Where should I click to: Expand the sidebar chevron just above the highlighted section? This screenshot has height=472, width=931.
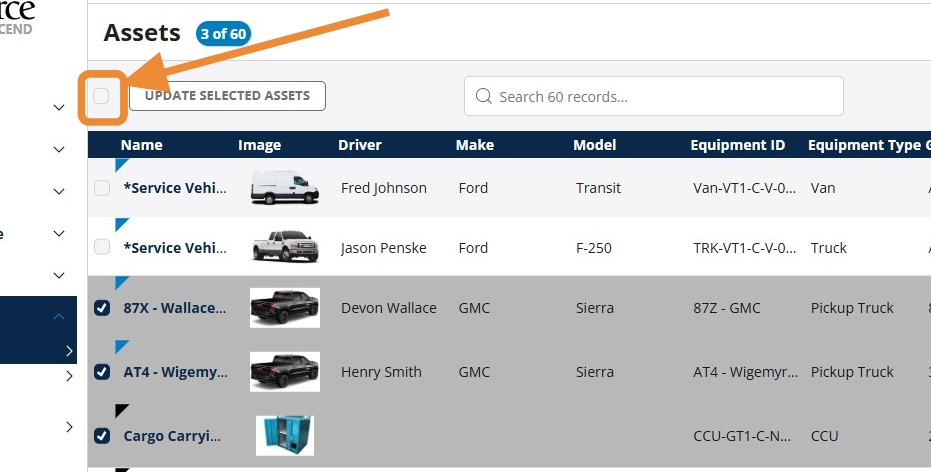pos(59,275)
